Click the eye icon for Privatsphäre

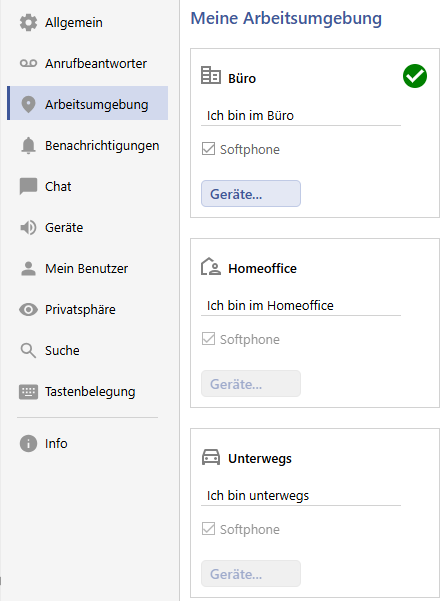click(x=28, y=309)
